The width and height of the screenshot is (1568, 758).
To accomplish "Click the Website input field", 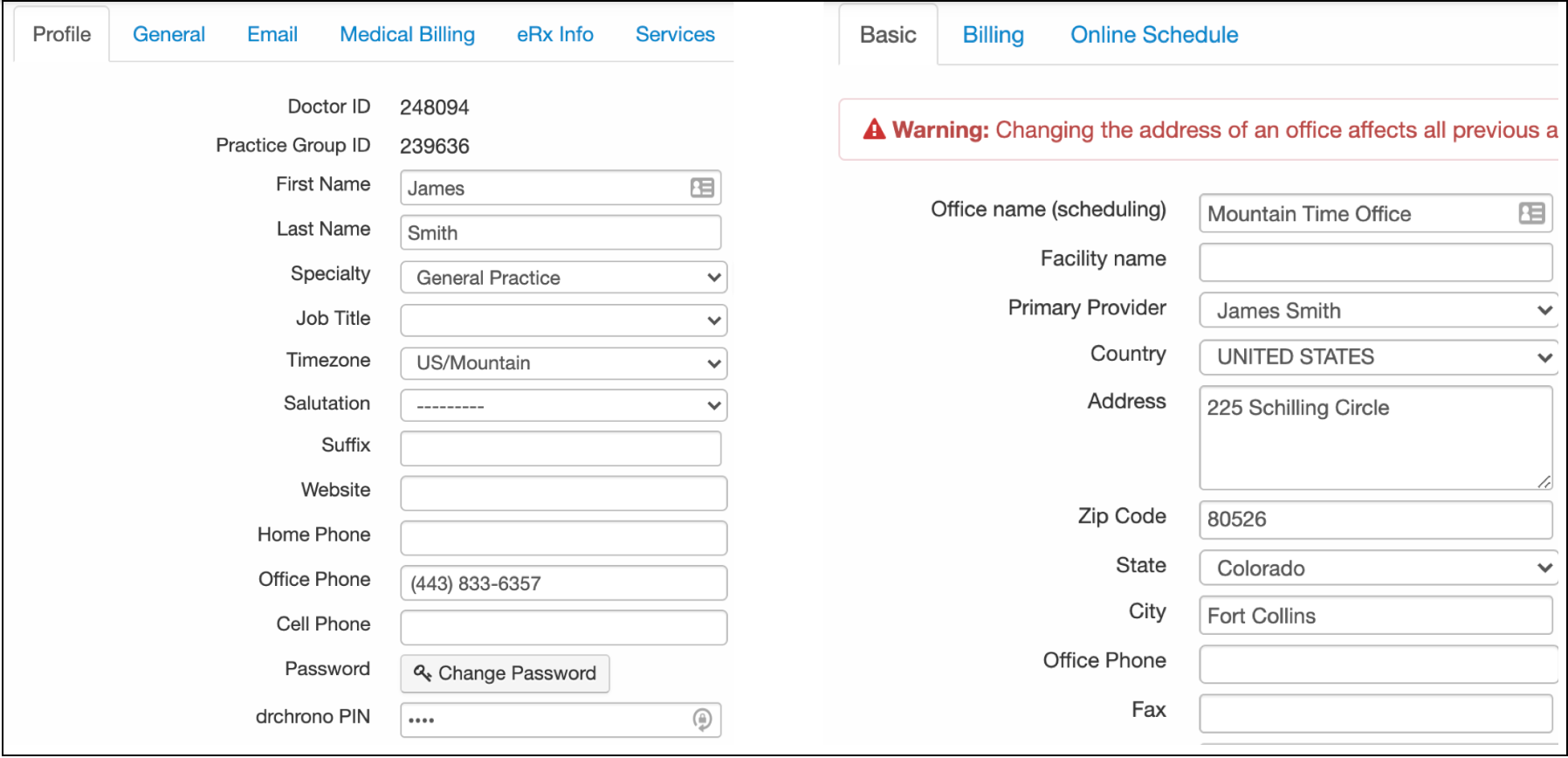I will coord(564,493).
